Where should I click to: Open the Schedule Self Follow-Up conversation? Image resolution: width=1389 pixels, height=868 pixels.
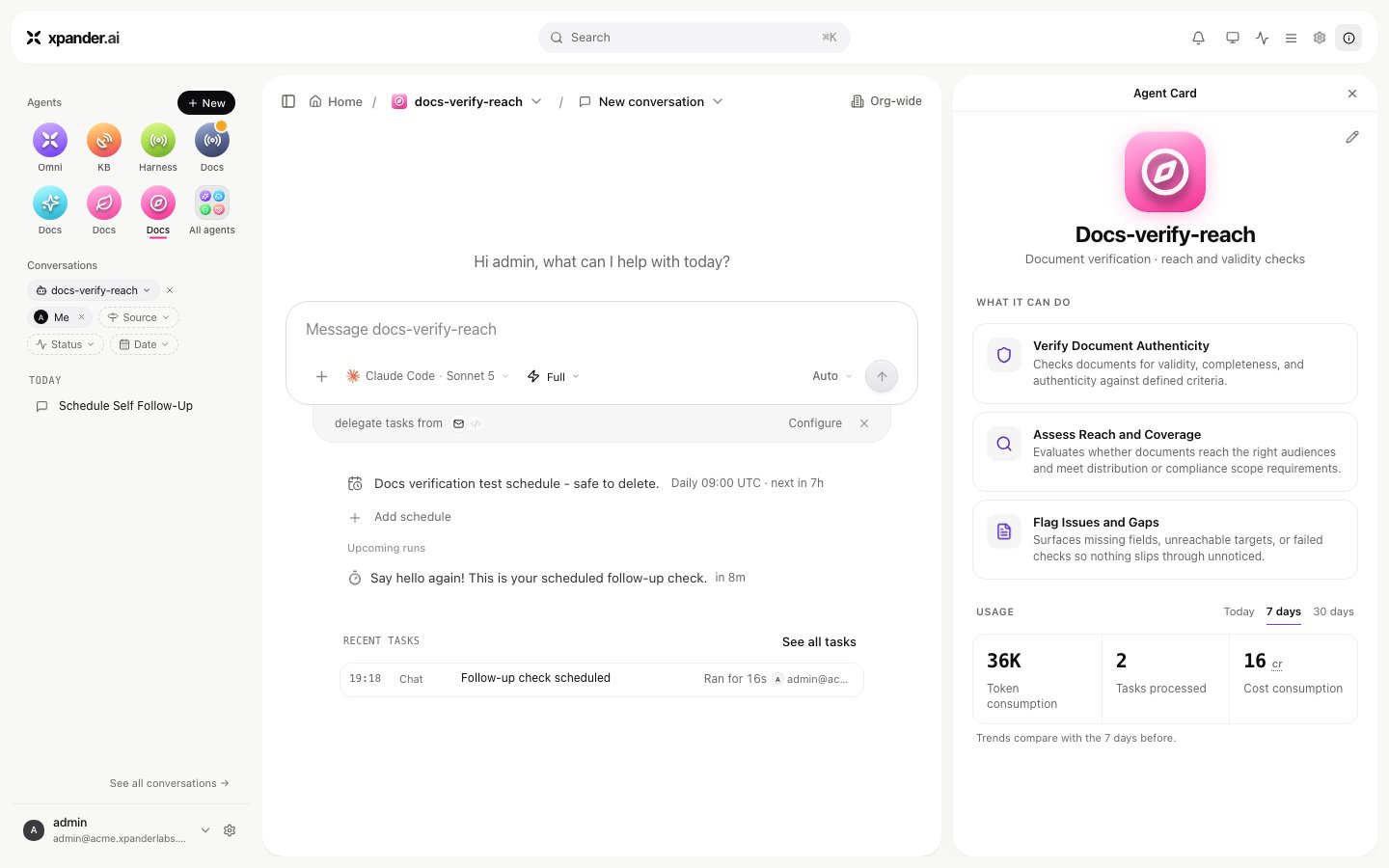tap(125, 406)
